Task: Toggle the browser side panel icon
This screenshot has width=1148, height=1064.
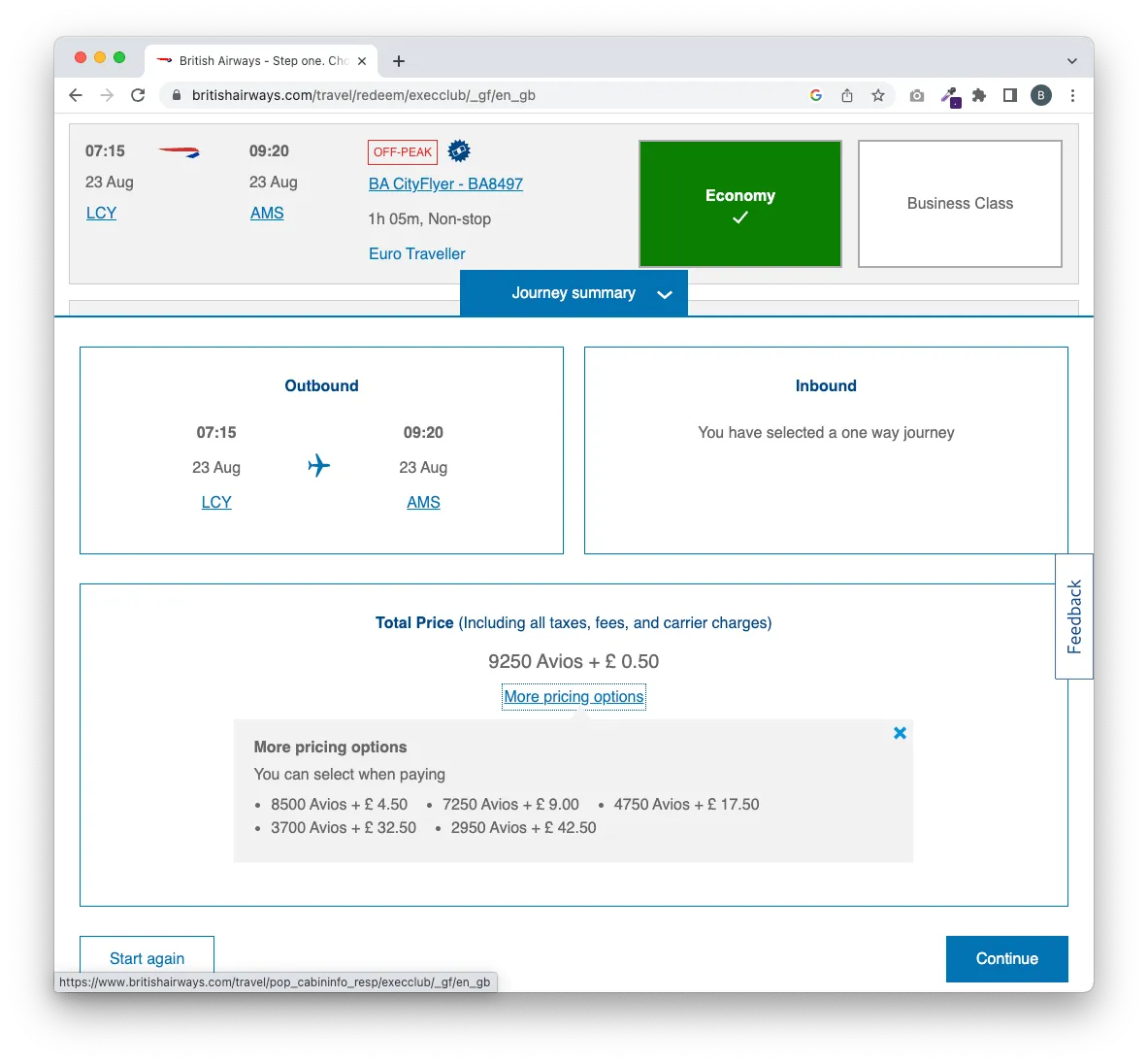Action: pos(1009,95)
